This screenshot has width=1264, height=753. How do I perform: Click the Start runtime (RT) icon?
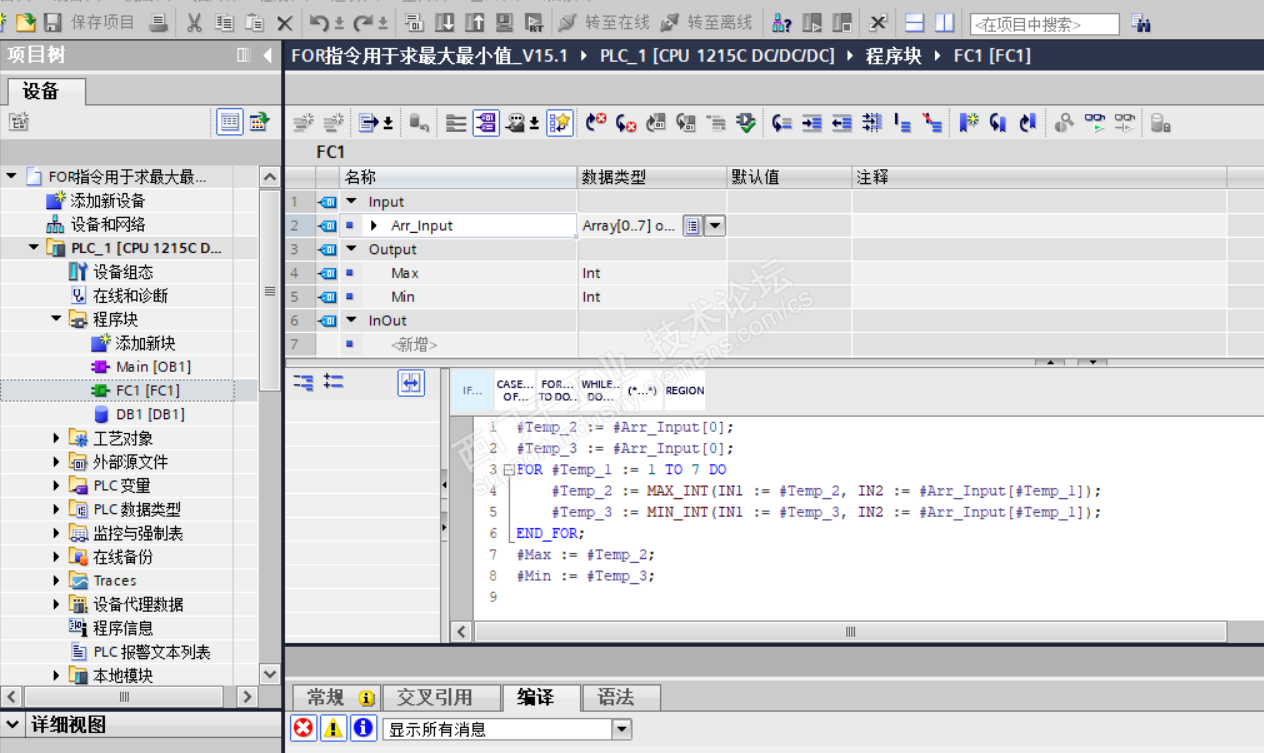[535, 22]
